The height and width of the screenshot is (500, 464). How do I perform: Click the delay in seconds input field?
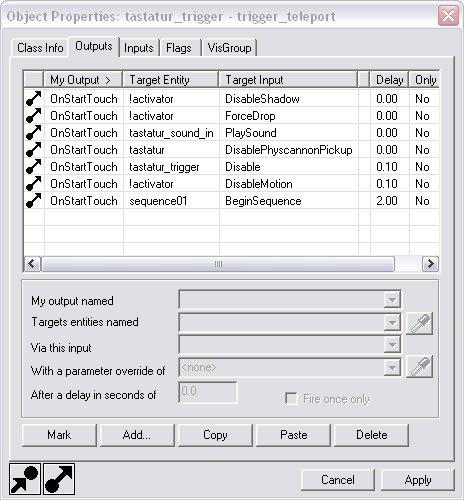point(208,392)
